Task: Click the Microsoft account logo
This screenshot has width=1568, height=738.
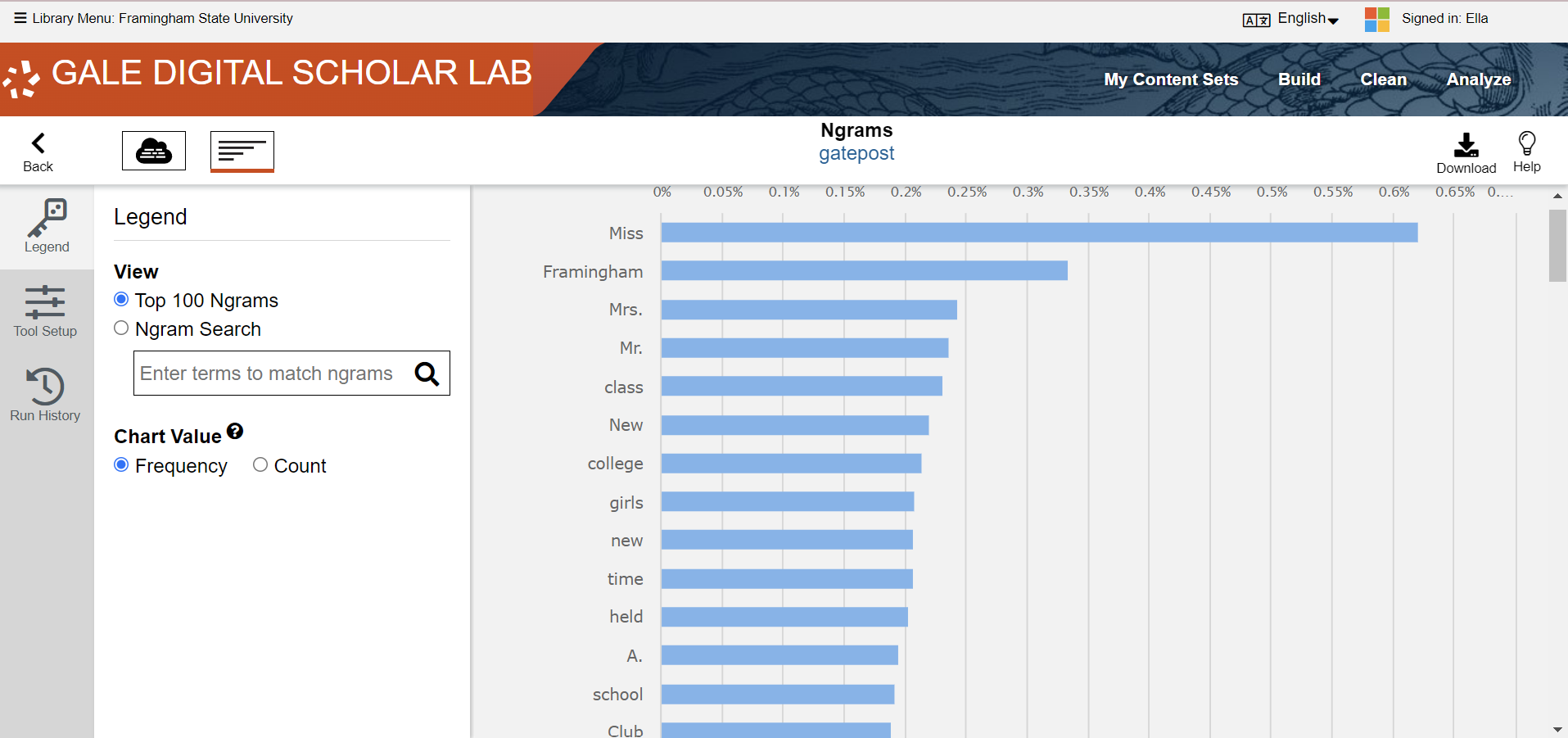Action: click(x=1377, y=19)
